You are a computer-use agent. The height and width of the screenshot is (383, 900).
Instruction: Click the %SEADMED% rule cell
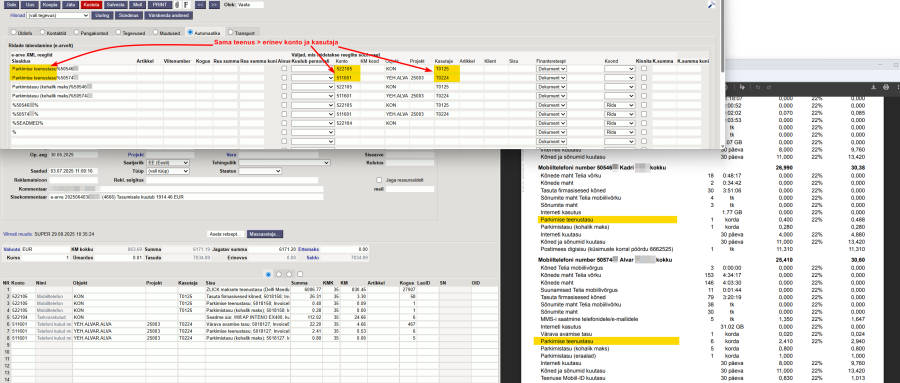pos(72,123)
